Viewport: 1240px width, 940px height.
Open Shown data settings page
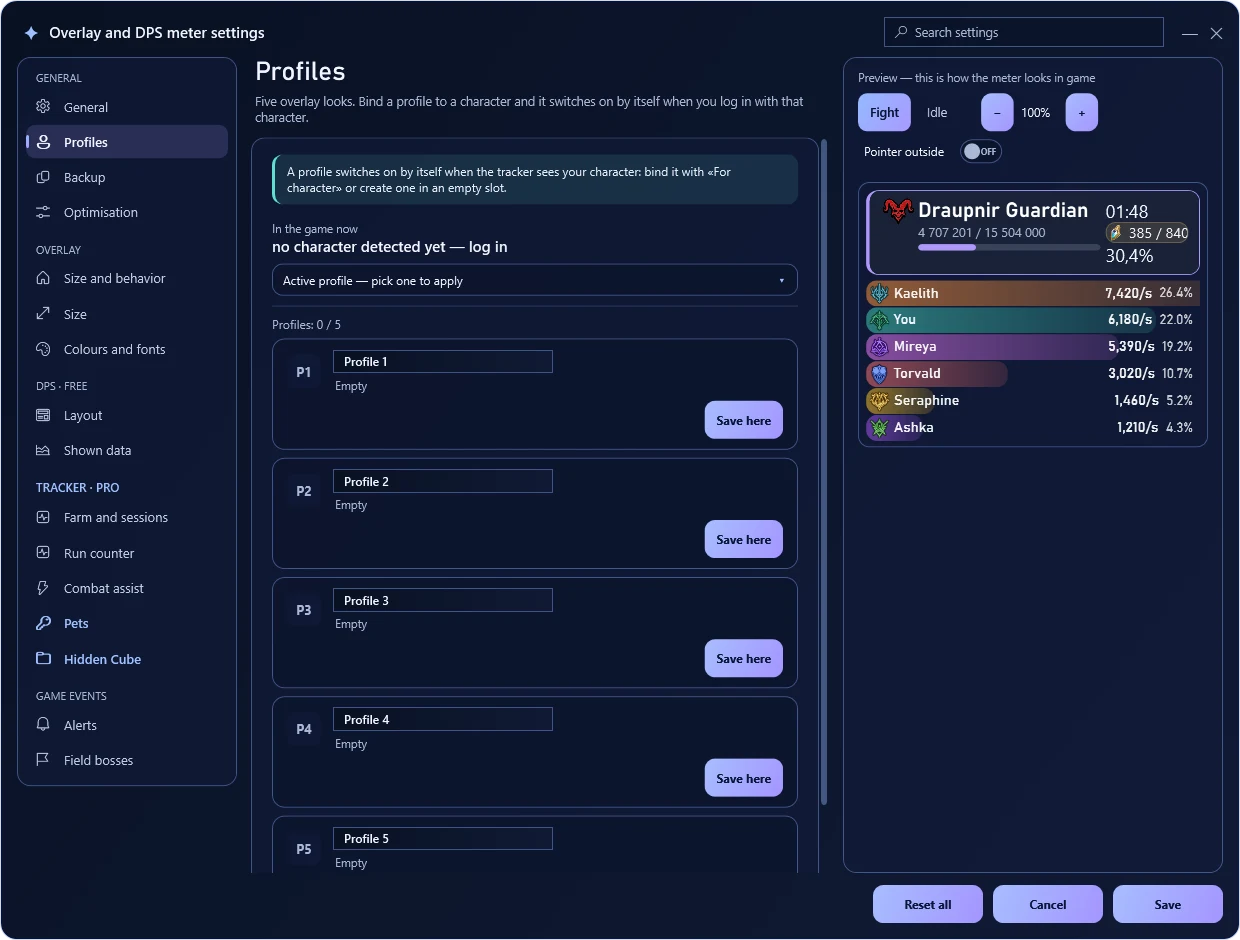tap(127, 450)
